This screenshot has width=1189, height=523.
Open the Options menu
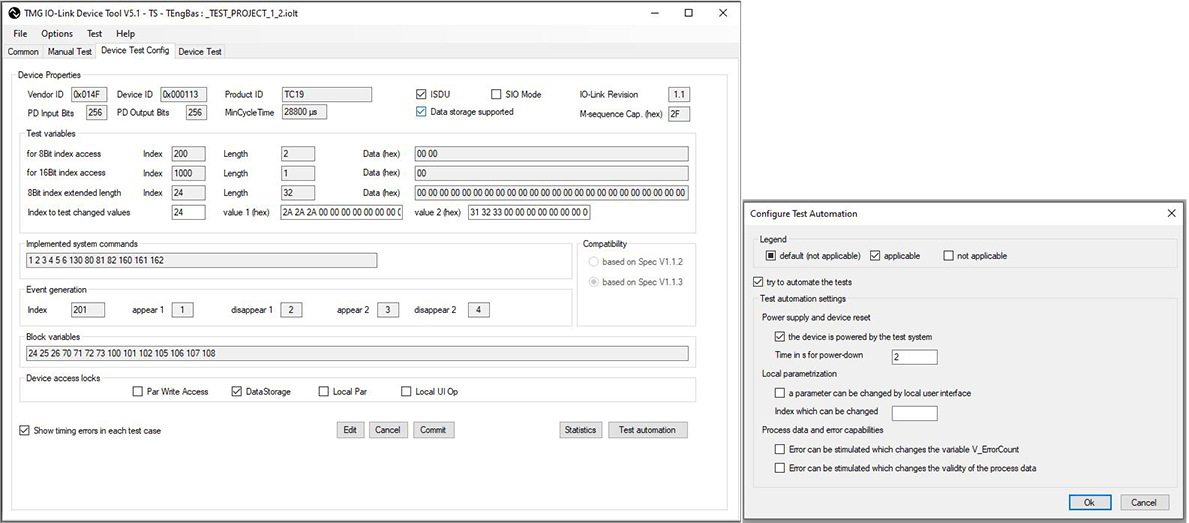click(57, 33)
